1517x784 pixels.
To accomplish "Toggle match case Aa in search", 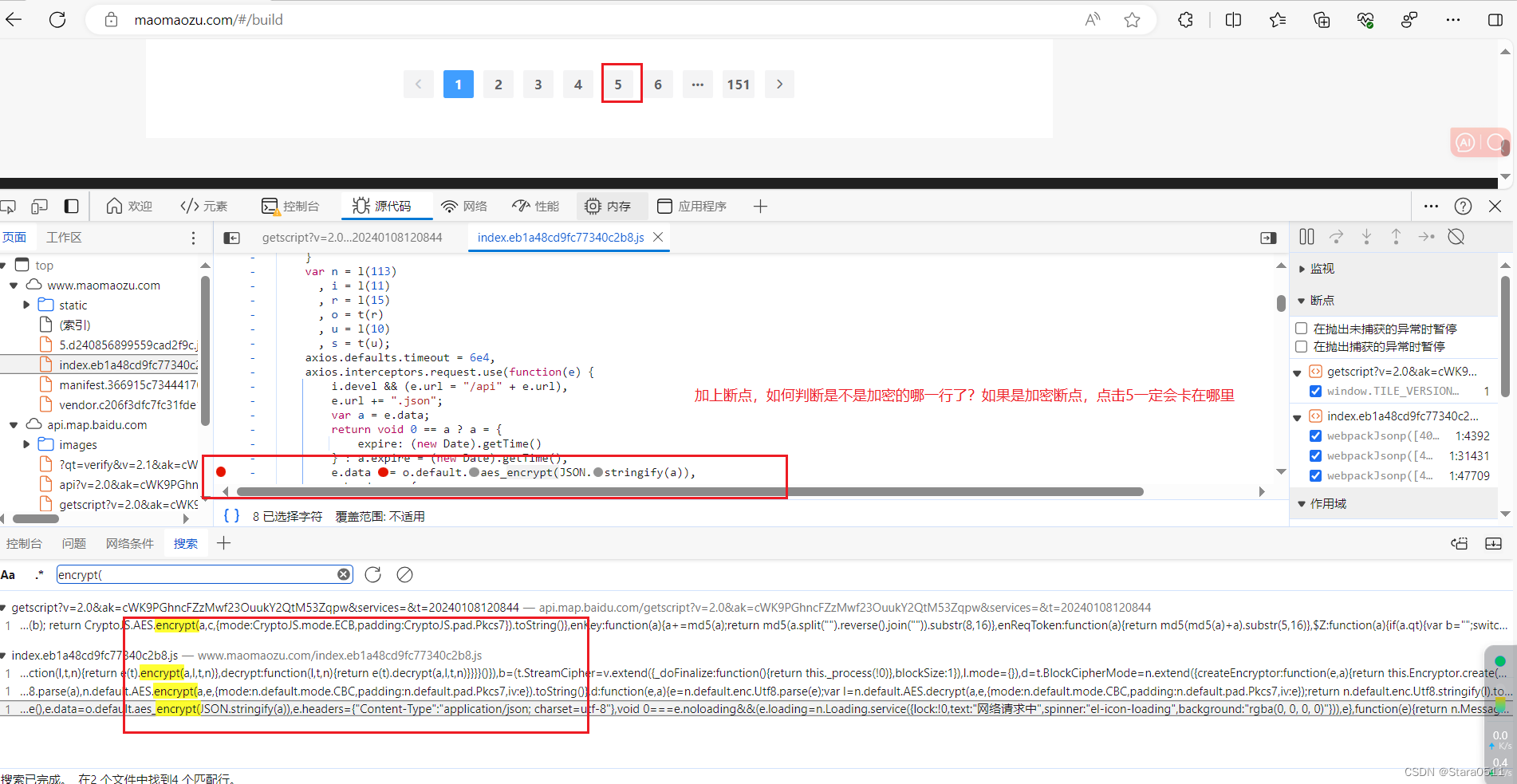I will click(8, 574).
